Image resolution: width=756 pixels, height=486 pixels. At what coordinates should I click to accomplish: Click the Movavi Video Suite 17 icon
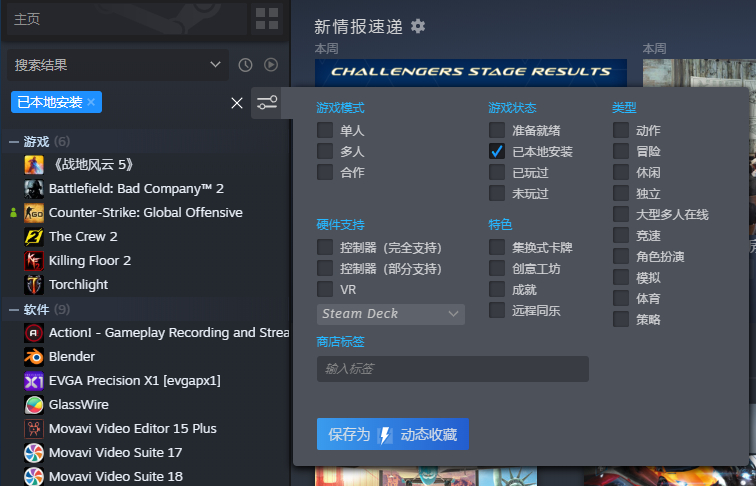point(34,453)
